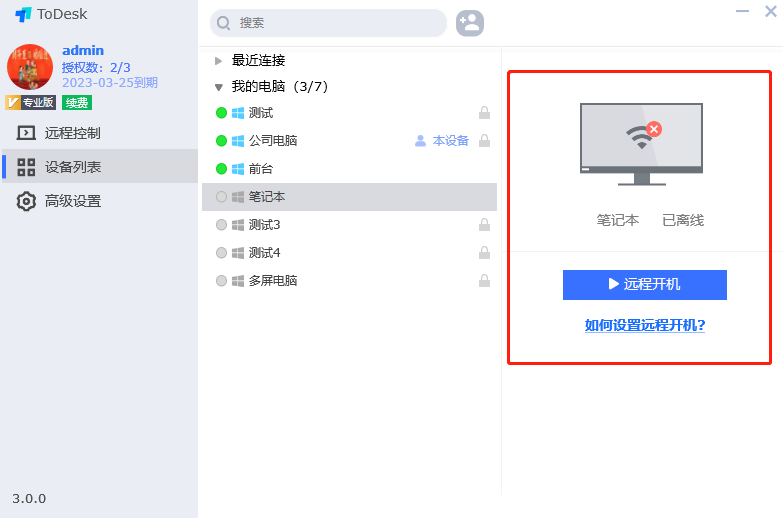Click grey offline status dot of 笔记本

click(221, 197)
